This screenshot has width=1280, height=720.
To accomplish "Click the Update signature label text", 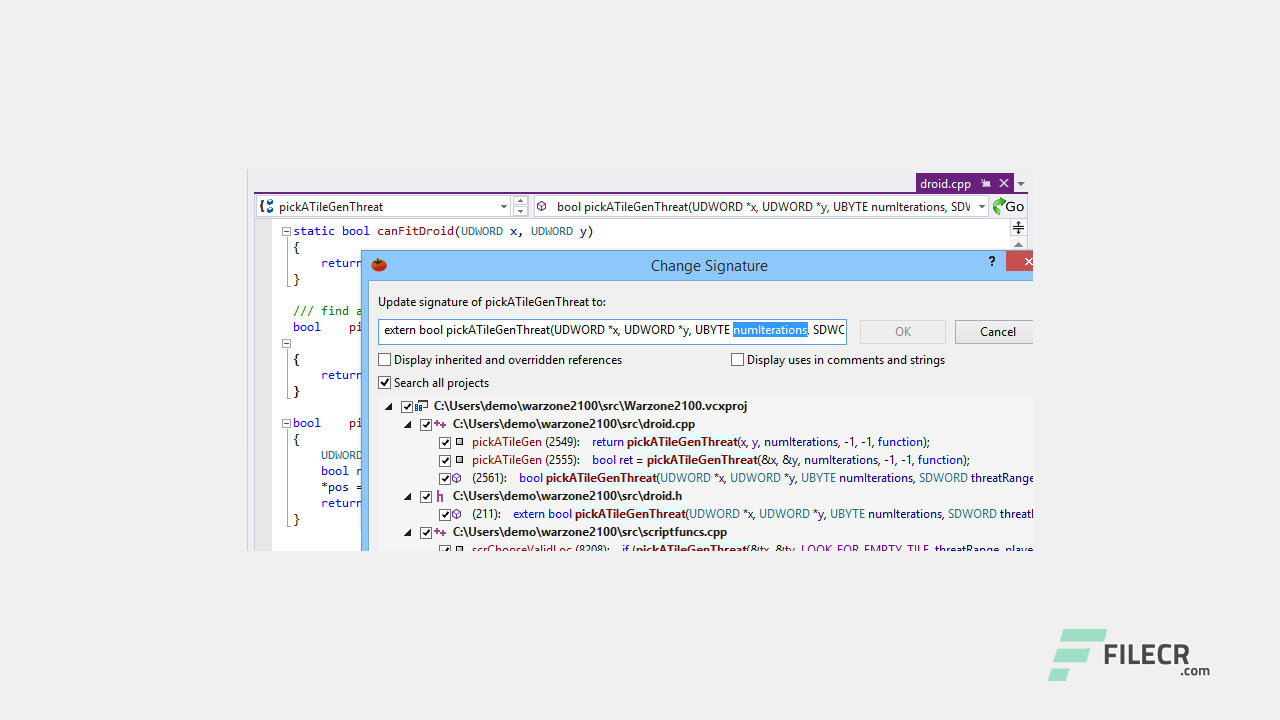I will click(492, 302).
